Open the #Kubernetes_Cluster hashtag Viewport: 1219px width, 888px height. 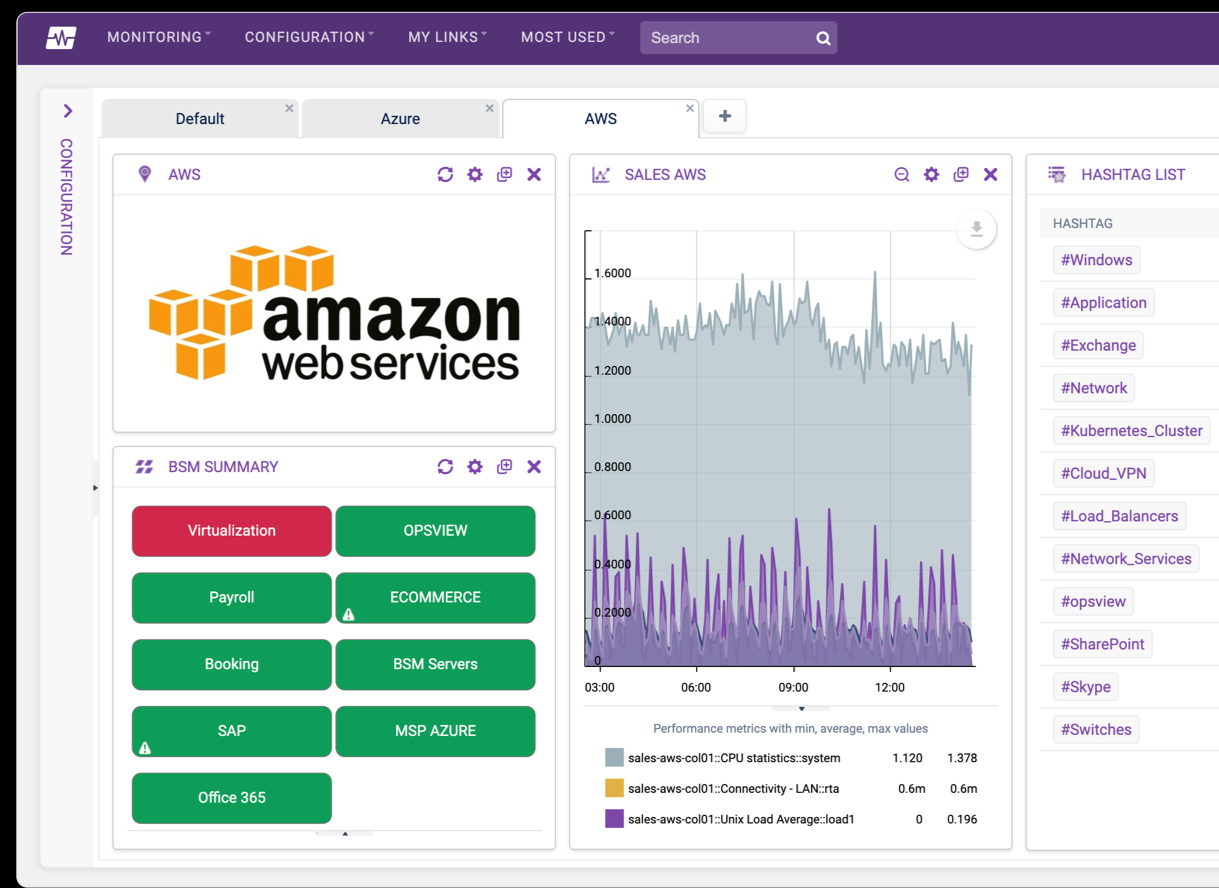pyautogui.click(x=1132, y=431)
